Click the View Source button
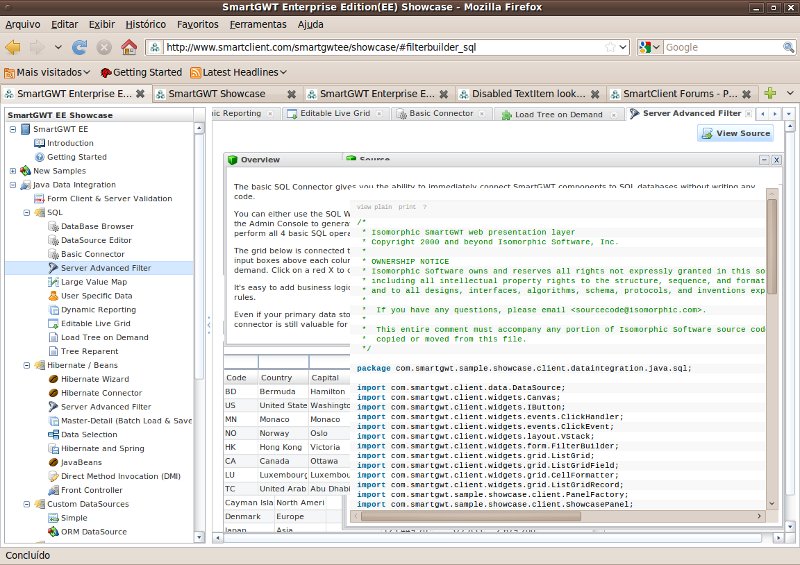Image resolution: width=800 pixels, height=565 pixels. [735, 133]
